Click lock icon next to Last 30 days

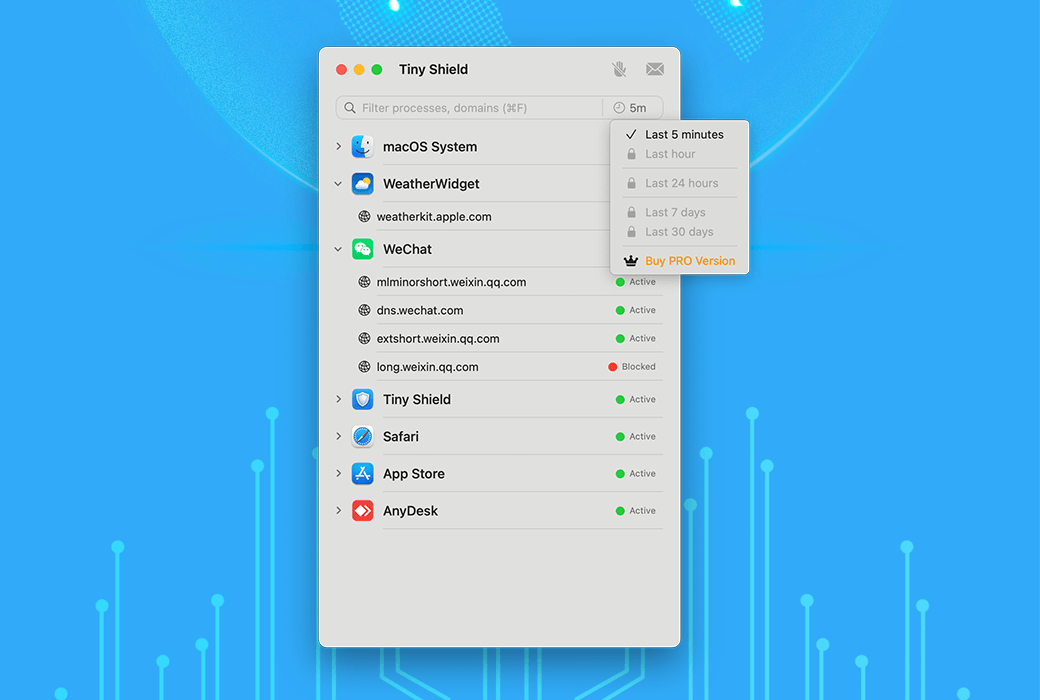point(631,232)
